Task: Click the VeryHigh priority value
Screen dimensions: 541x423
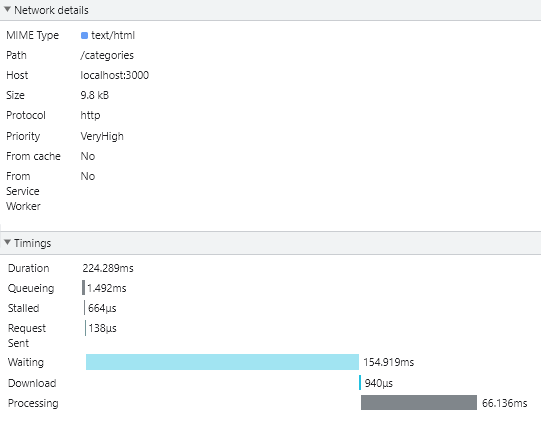Action: click(102, 136)
